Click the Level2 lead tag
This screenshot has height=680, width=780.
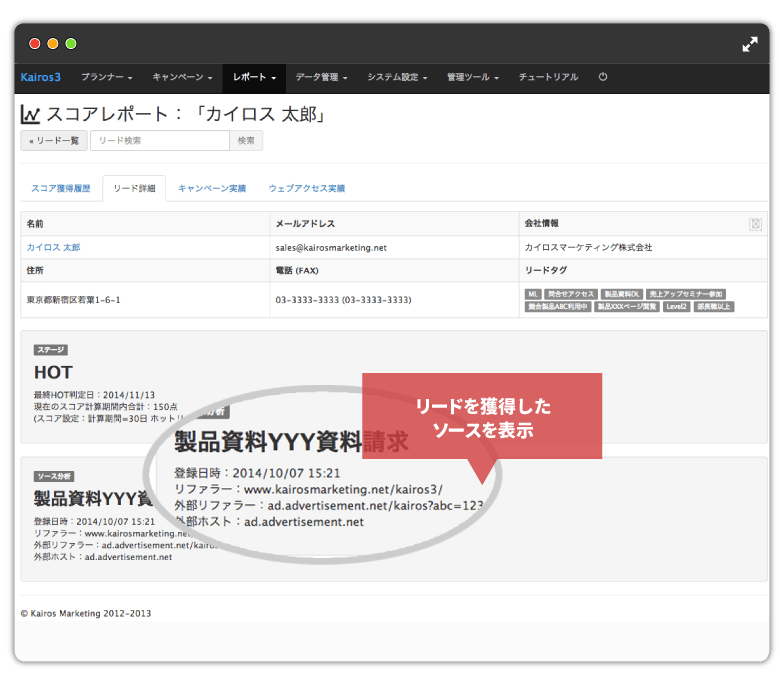pyautogui.click(x=677, y=307)
